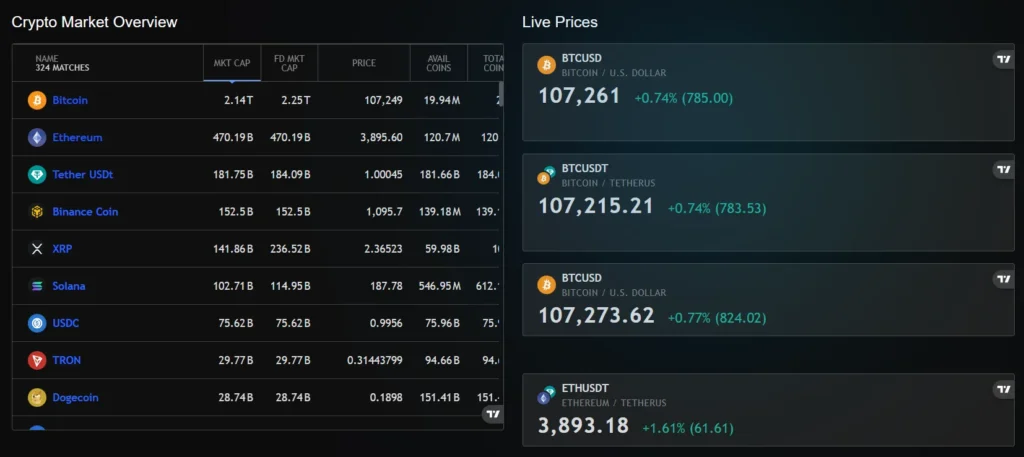The image size is (1024, 457).
Task: Sort table by FD MKT CAP column header
Action: (x=289, y=63)
